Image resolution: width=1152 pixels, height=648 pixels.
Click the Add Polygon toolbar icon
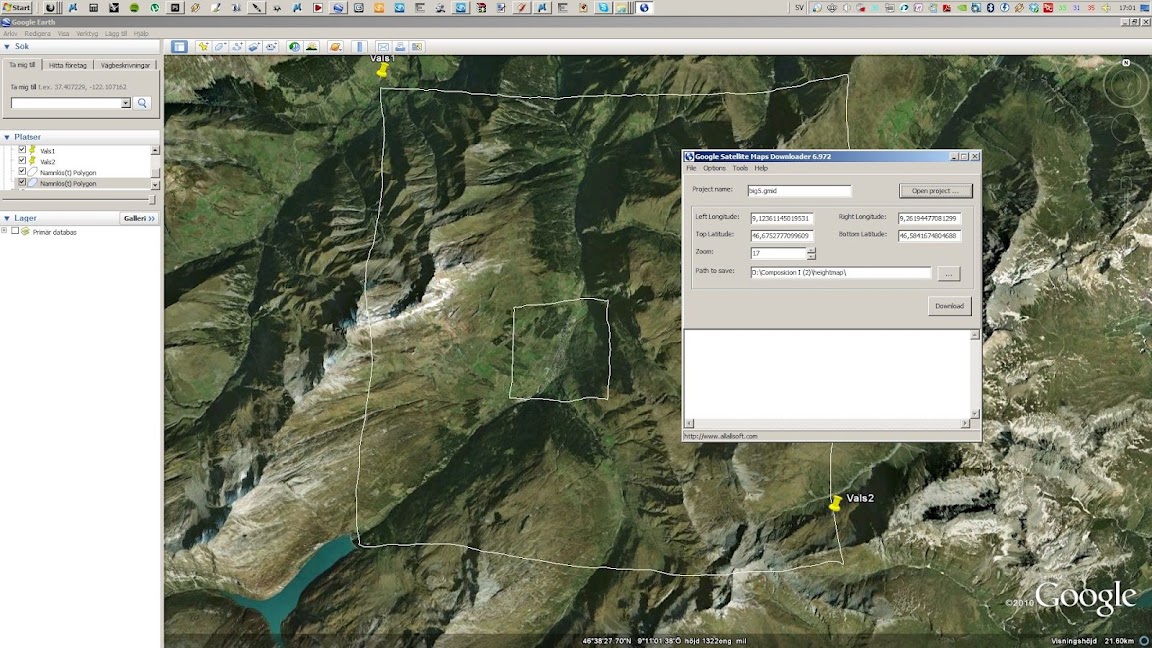(x=220, y=46)
